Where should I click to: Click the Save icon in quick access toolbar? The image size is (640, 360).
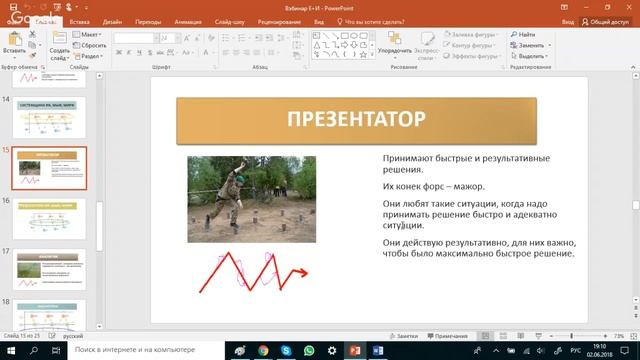13,7
